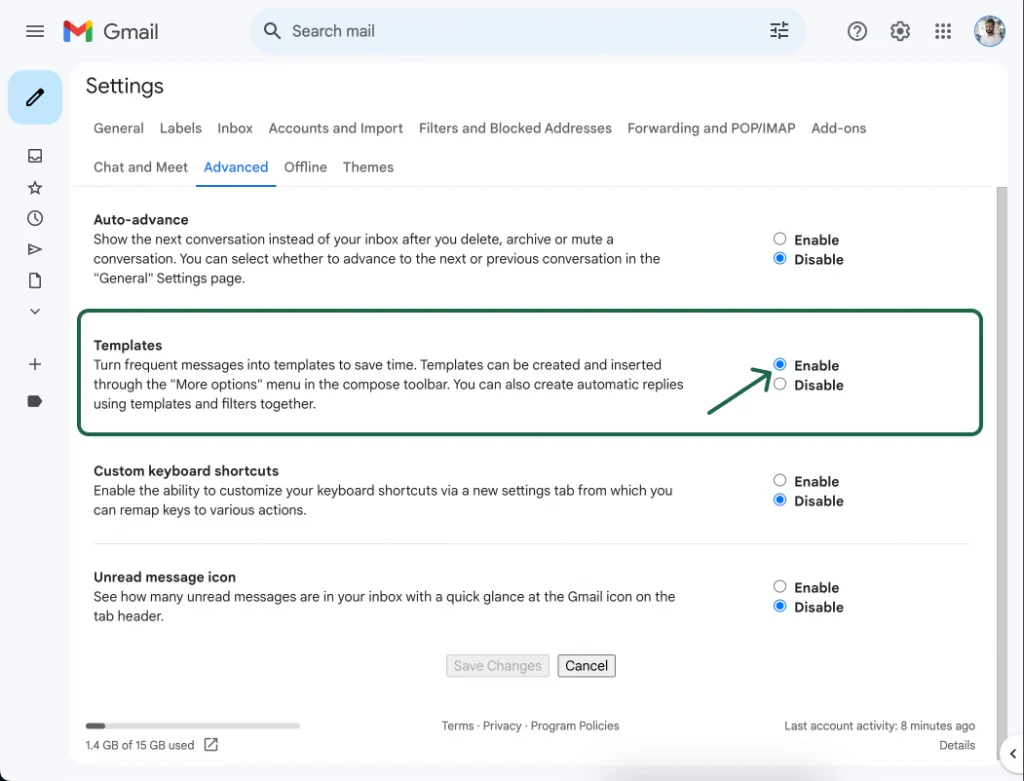Image resolution: width=1024 pixels, height=781 pixels.
Task: Click Last account activity text
Action: pyautogui.click(x=880, y=725)
